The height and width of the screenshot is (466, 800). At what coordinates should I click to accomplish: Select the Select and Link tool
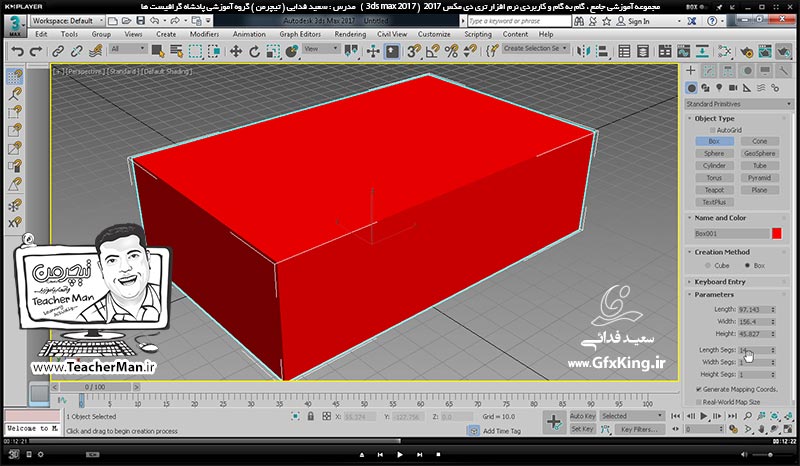58,52
